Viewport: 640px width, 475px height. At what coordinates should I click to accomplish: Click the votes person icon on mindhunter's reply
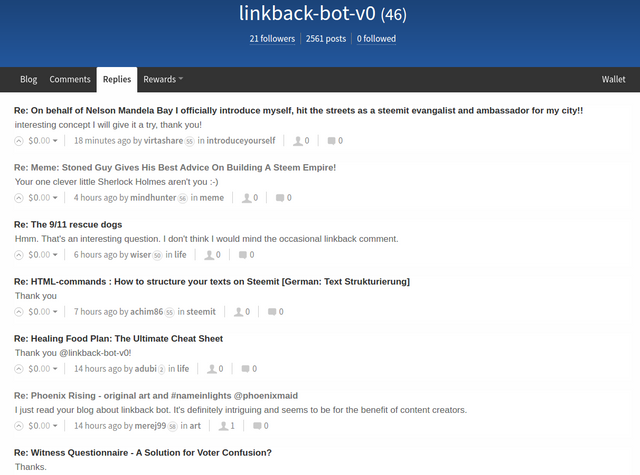[x=247, y=198]
